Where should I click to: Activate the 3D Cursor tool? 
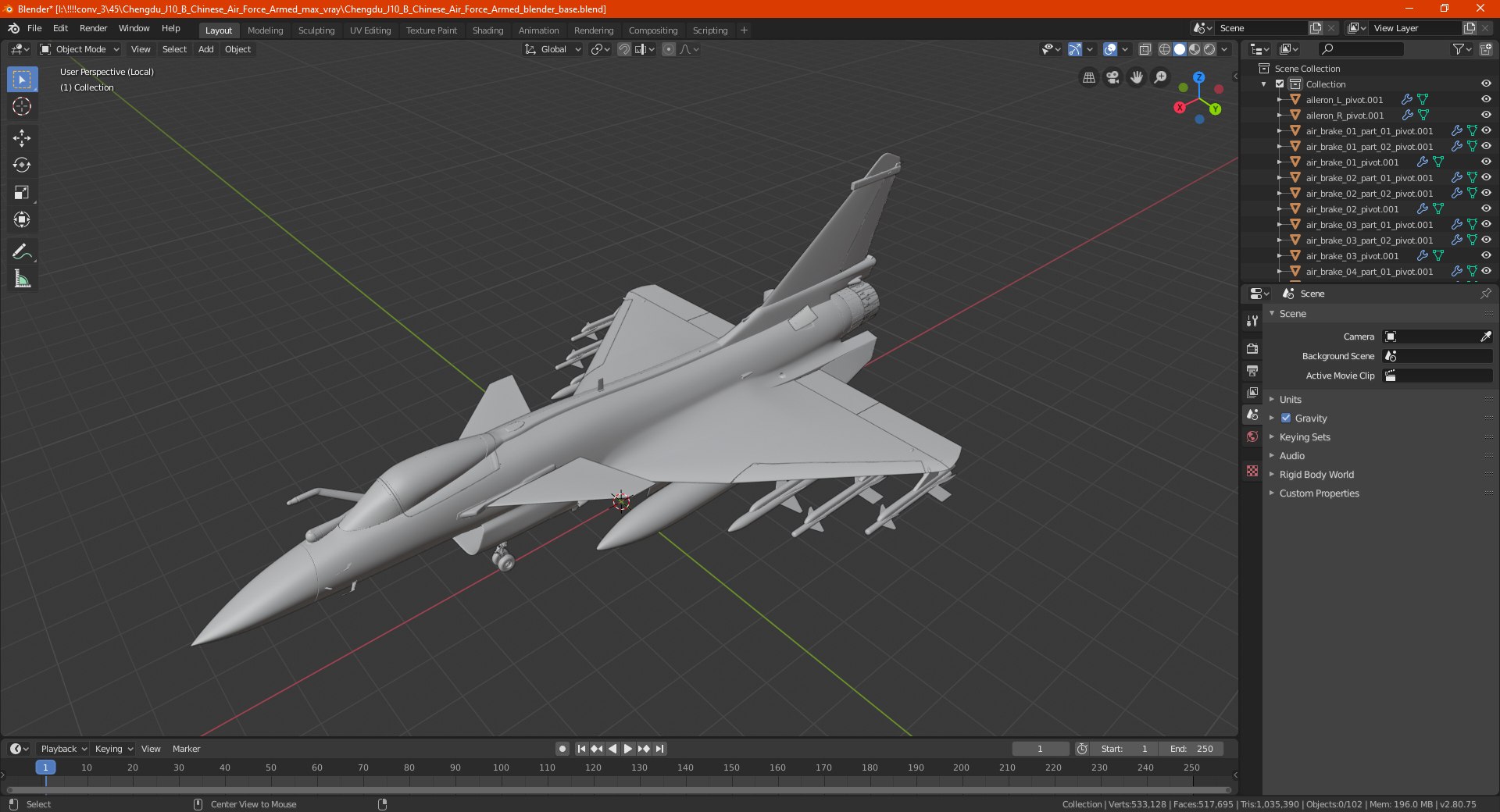(x=22, y=107)
